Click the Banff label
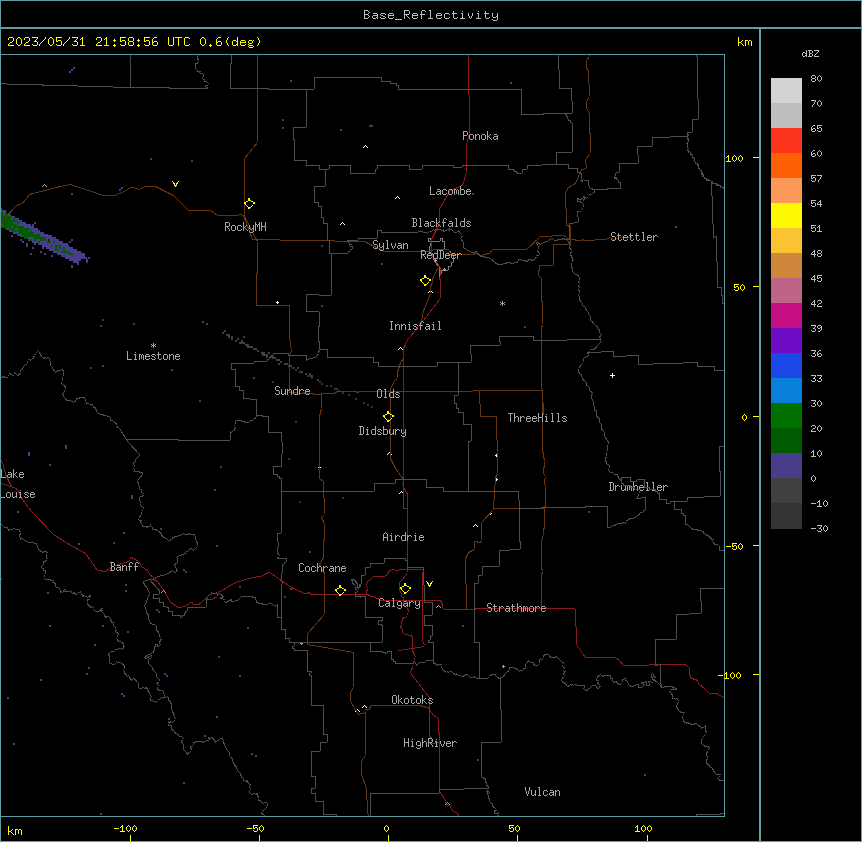The height and width of the screenshot is (842, 862). pos(124,567)
